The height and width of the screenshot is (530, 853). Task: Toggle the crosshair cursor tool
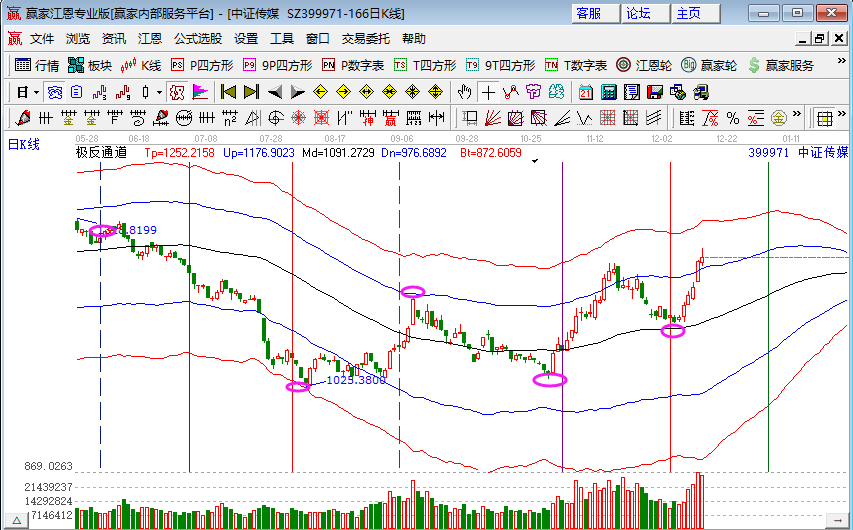pos(488,93)
